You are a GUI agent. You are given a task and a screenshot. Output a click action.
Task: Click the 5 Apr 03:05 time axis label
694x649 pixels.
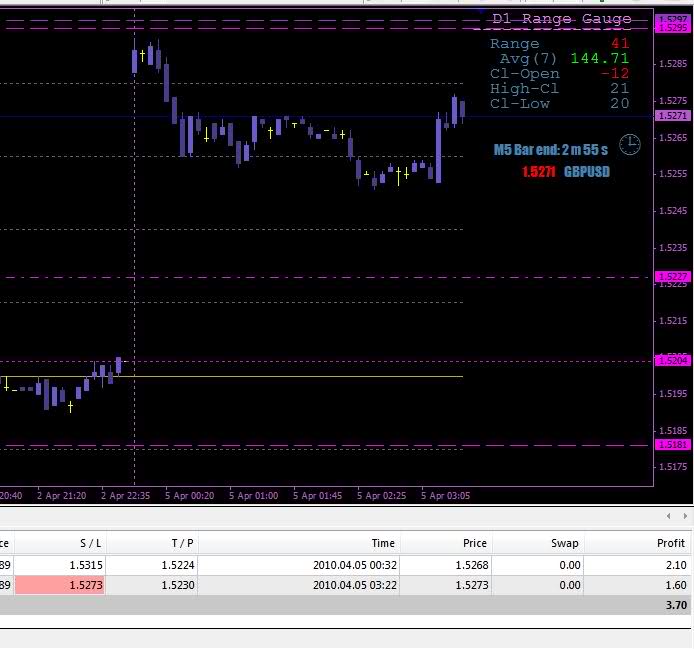[446, 496]
